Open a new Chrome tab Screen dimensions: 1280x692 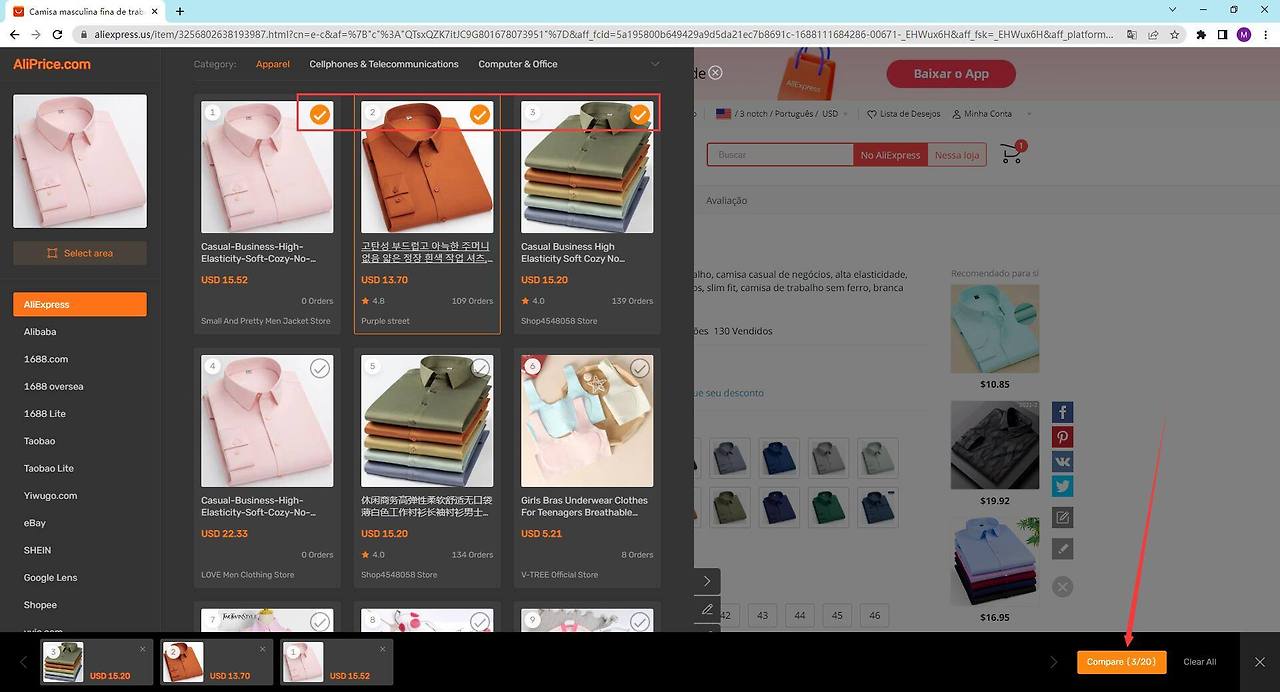(180, 11)
